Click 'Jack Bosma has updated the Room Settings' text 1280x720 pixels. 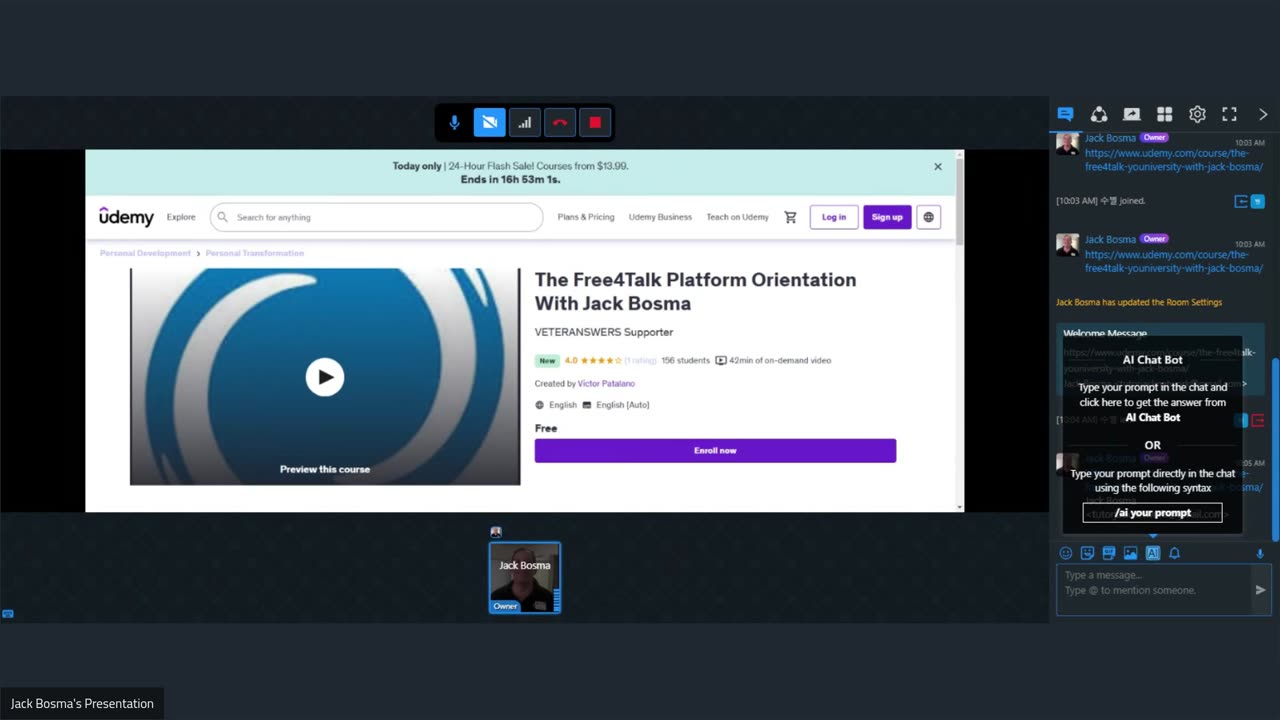1139,302
